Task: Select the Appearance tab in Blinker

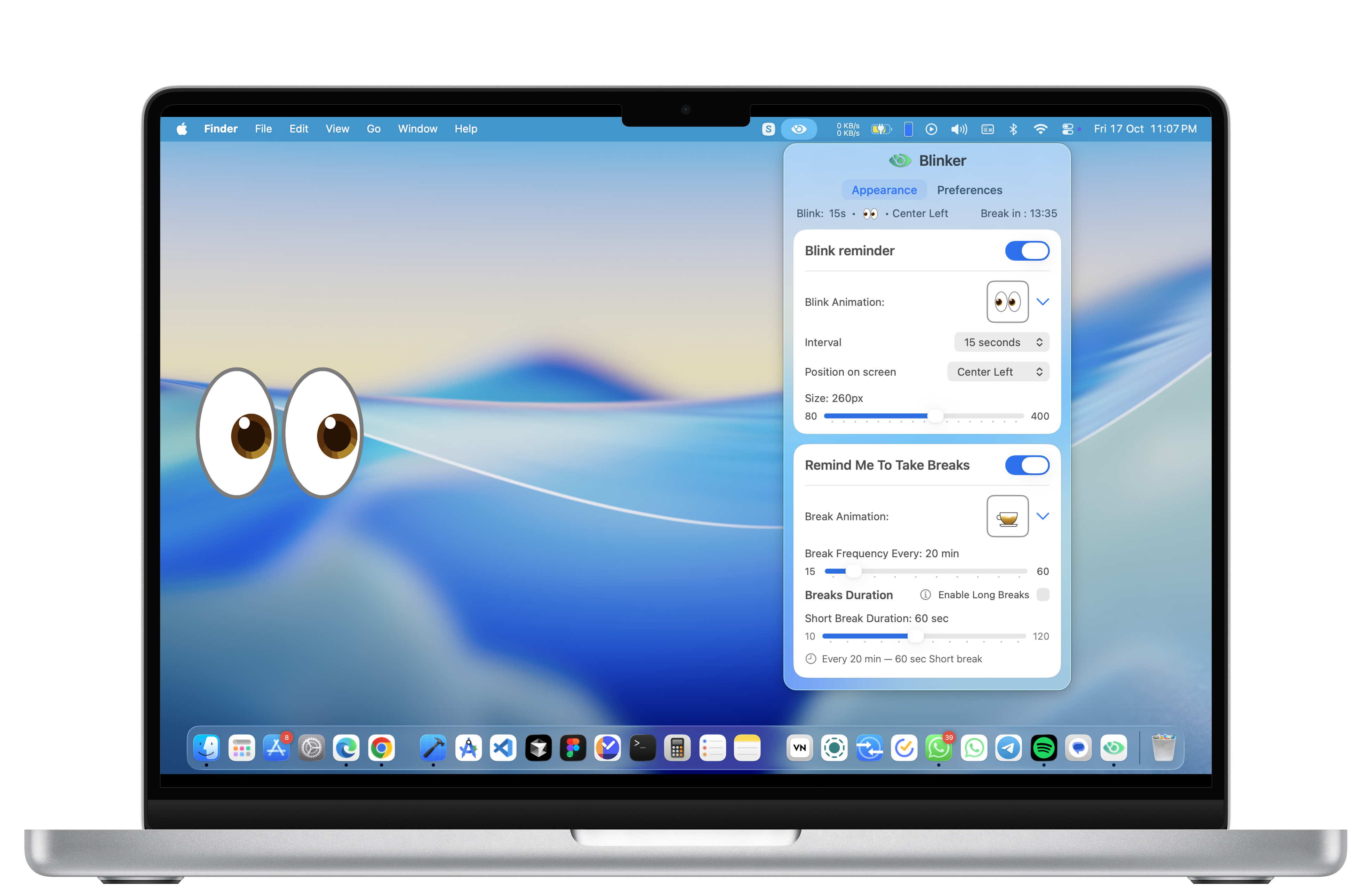Action: click(x=884, y=190)
